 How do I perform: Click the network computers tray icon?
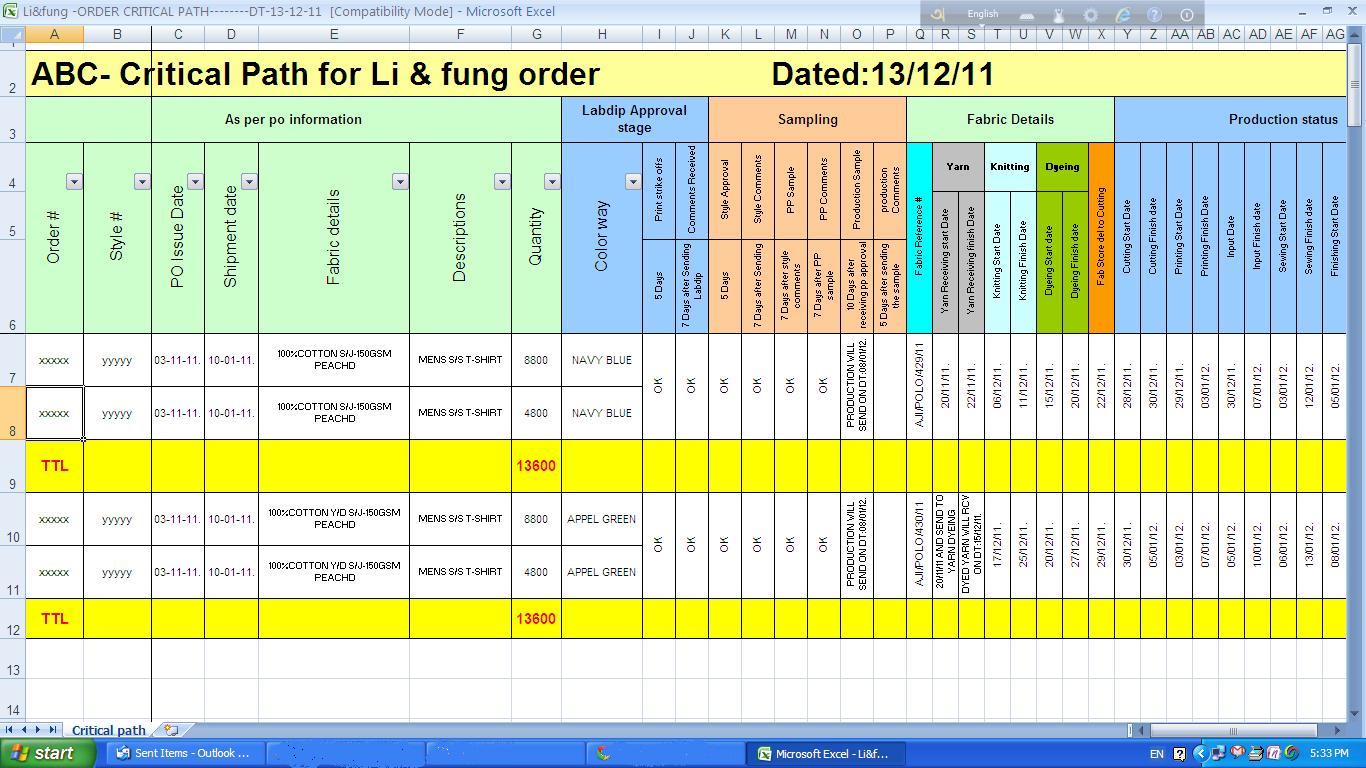pos(1220,753)
